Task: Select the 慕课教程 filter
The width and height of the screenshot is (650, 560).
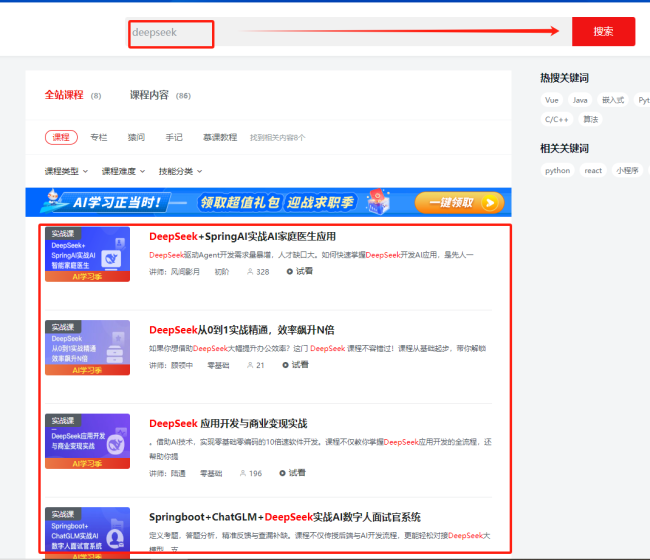Action: pos(220,137)
